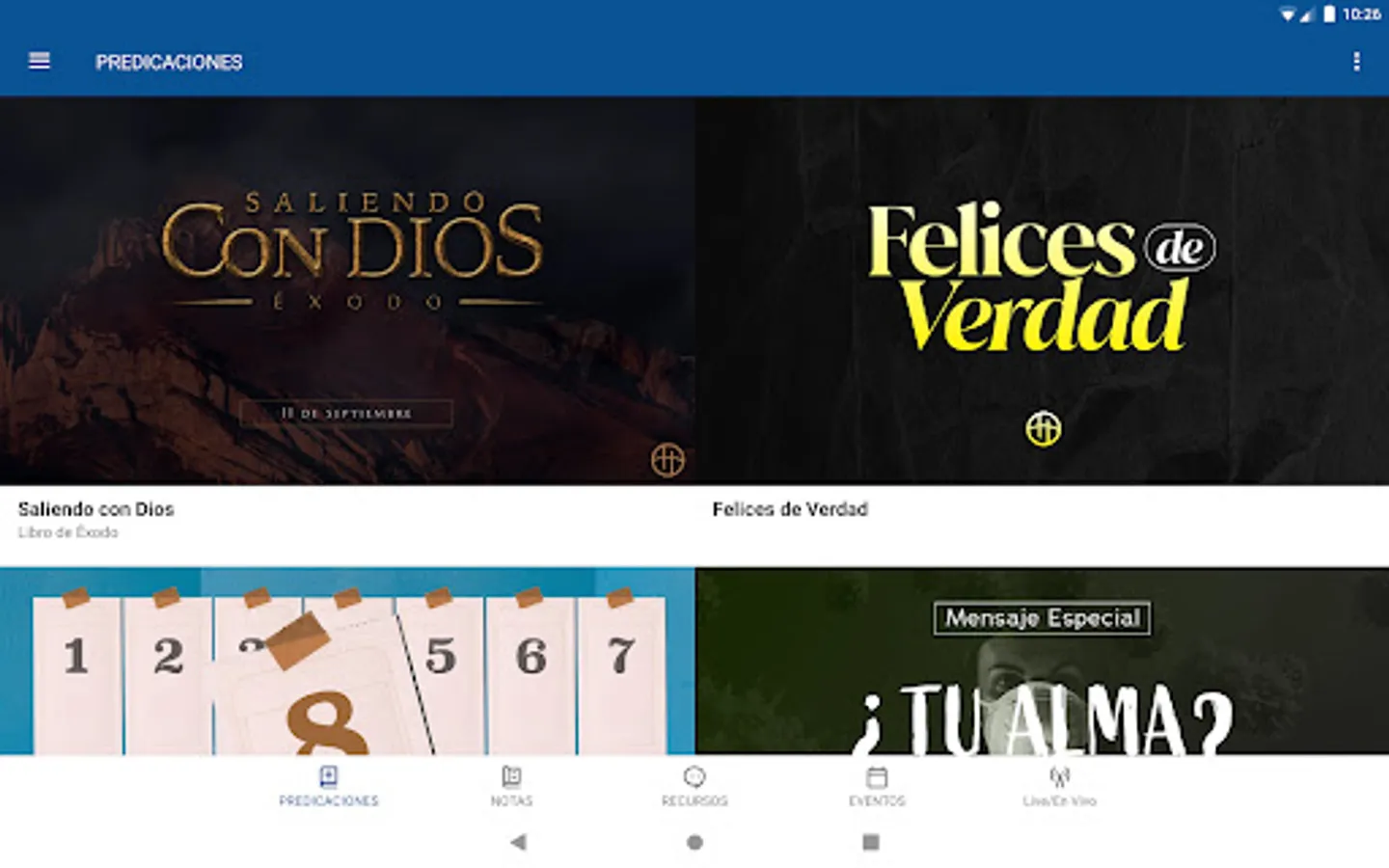Image resolution: width=1389 pixels, height=868 pixels.
Task: Open the numbered calendar pages series thumbnail
Action: click(347, 661)
